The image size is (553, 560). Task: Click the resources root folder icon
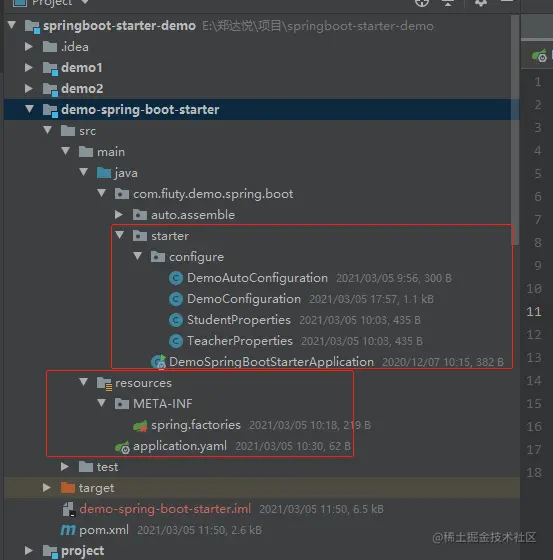[x=104, y=383]
